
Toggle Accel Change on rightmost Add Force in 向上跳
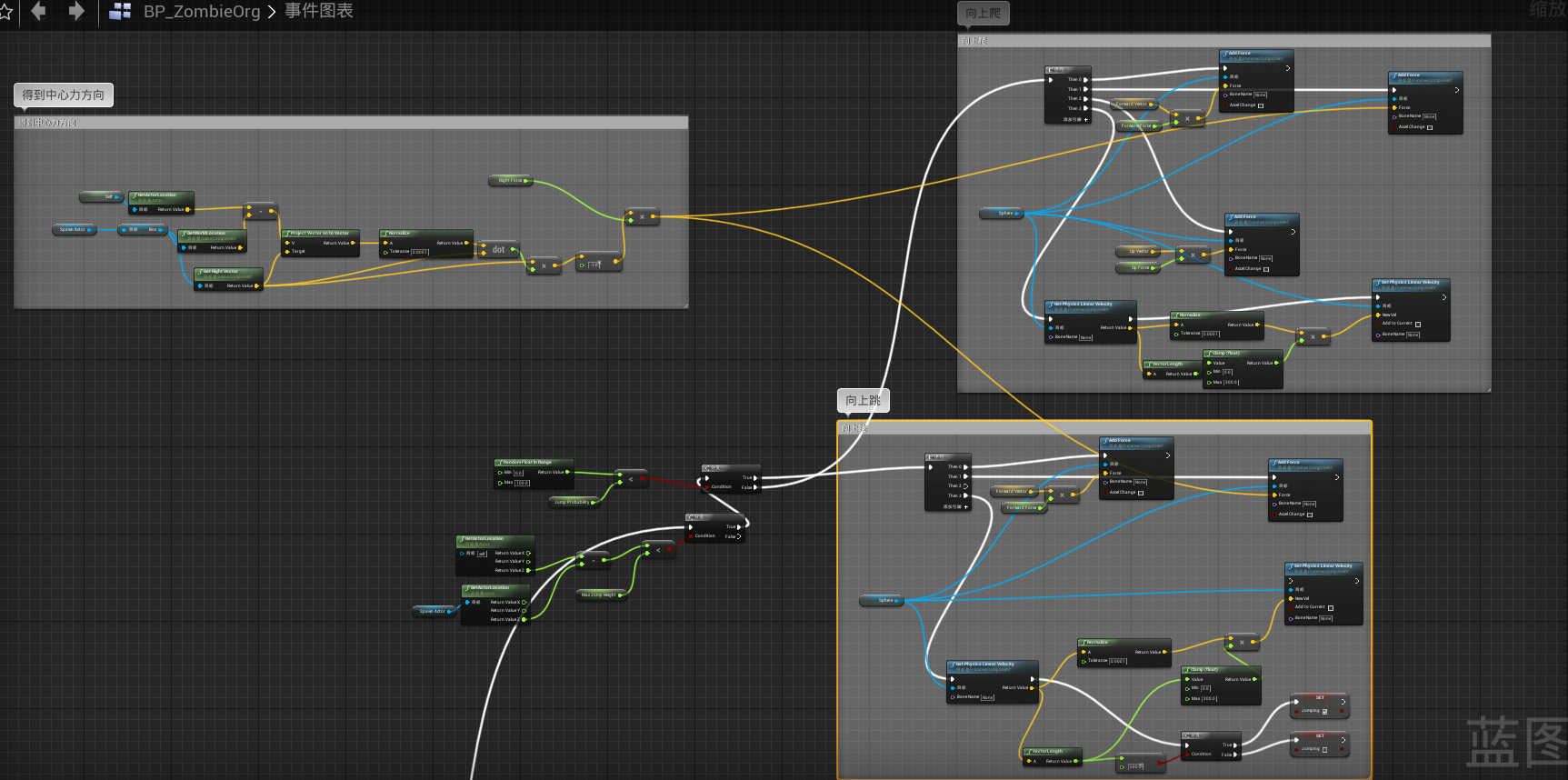(x=1309, y=515)
